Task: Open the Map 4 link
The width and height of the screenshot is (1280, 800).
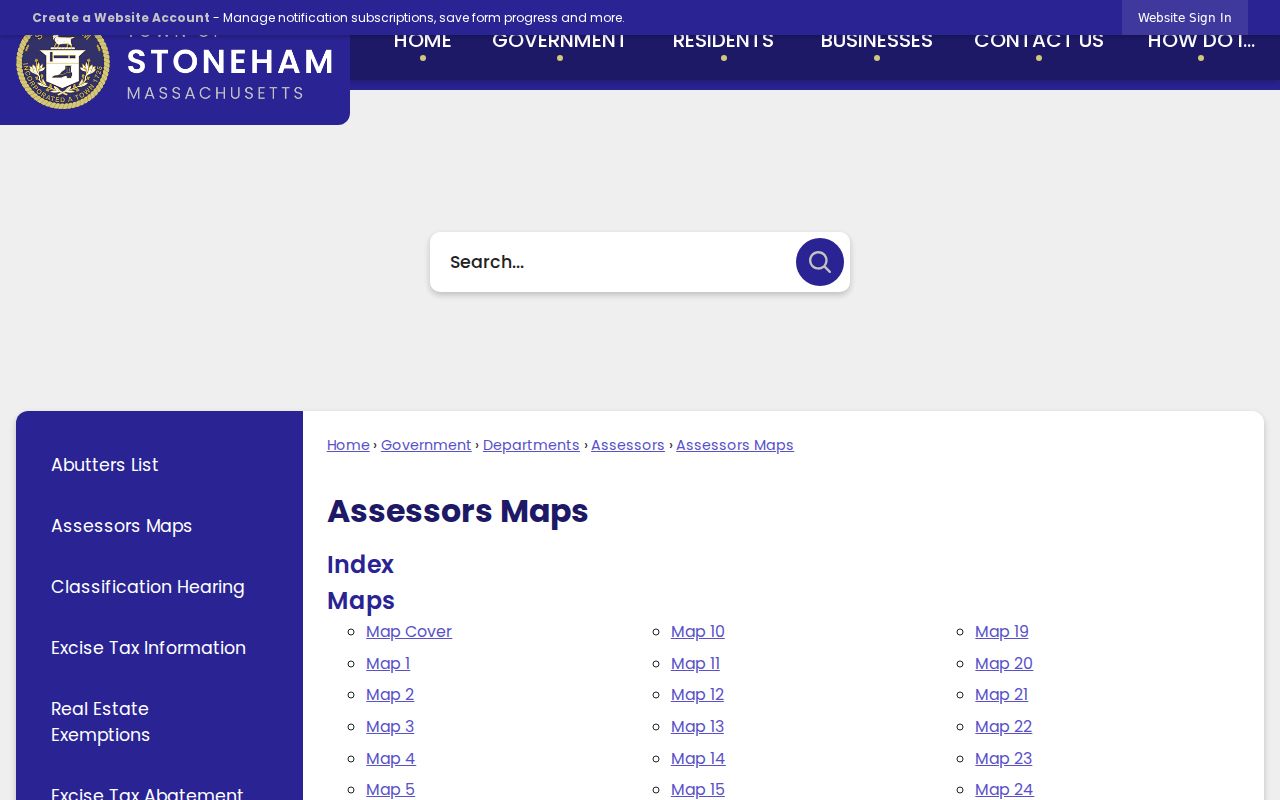Action: click(391, 759)
